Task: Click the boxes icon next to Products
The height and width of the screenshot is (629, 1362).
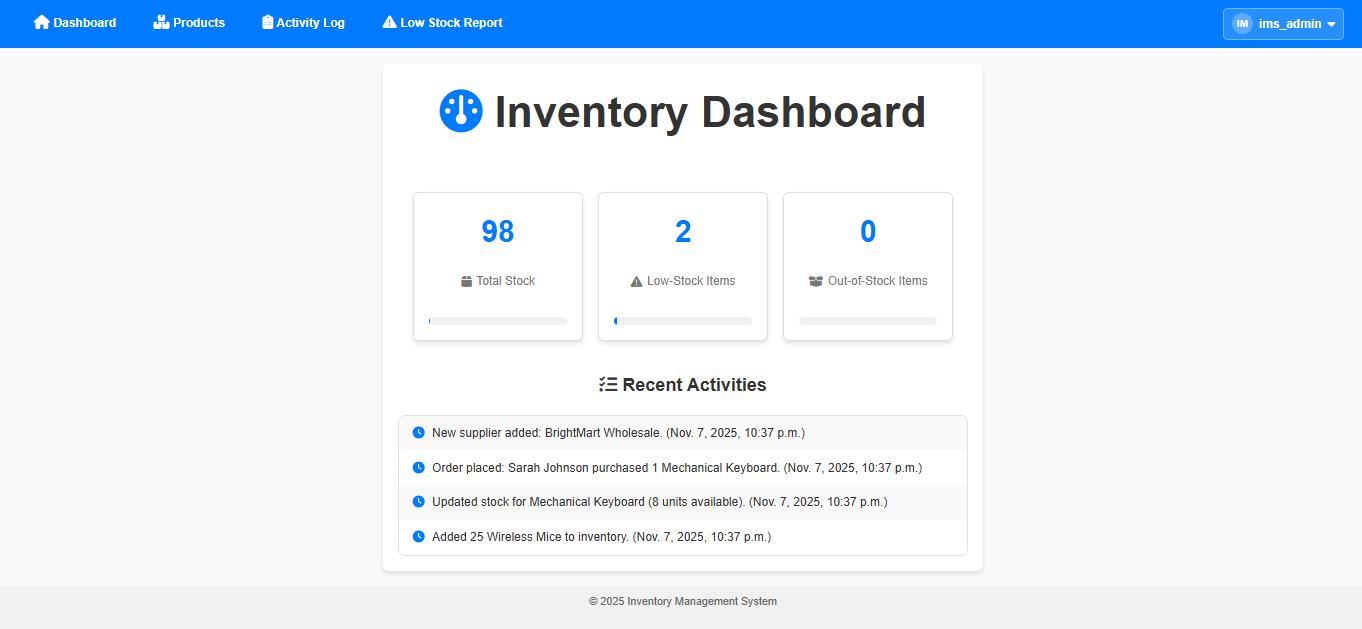Action: point(161,22)
